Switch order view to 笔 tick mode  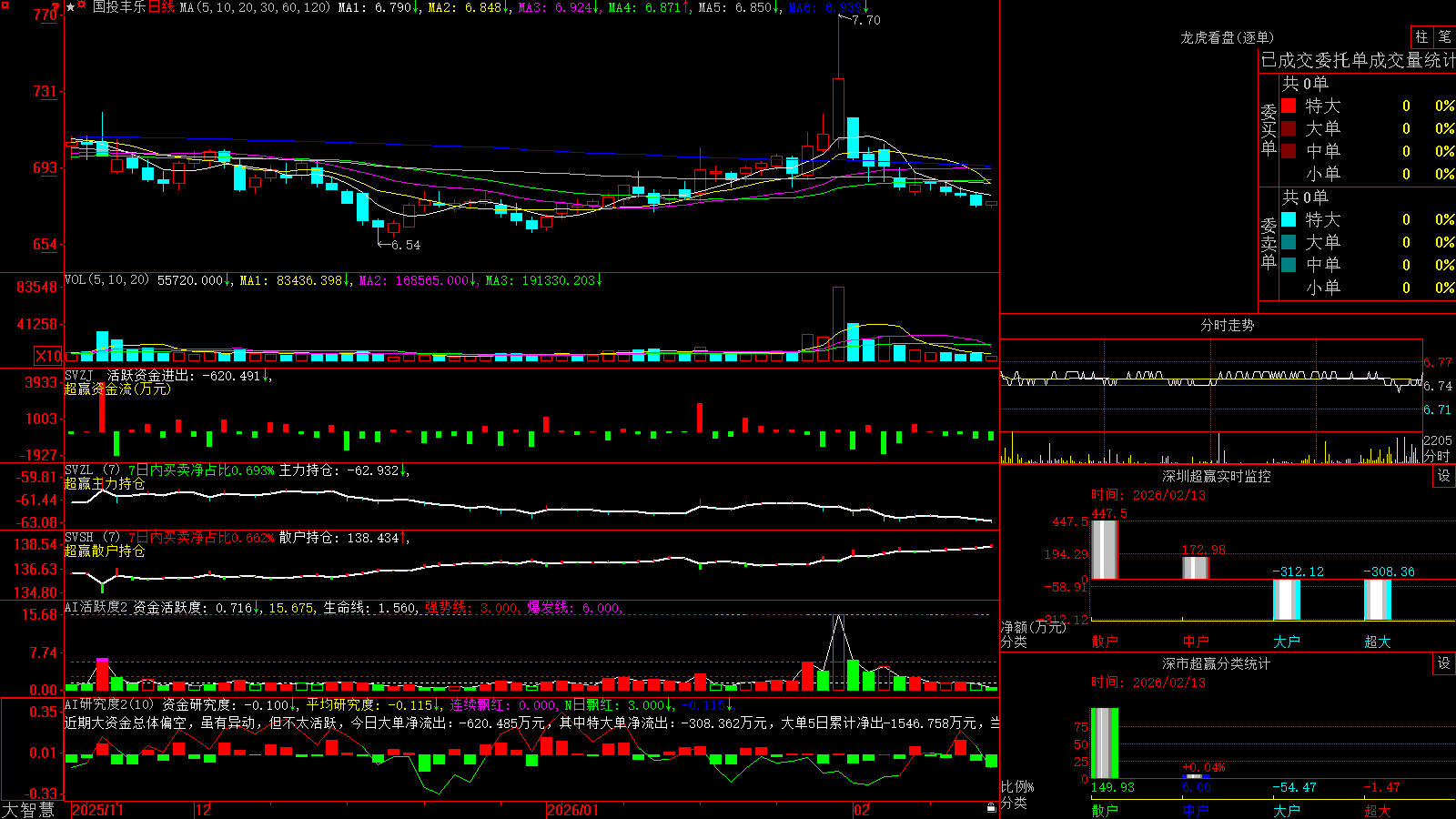coord(1444,36)
